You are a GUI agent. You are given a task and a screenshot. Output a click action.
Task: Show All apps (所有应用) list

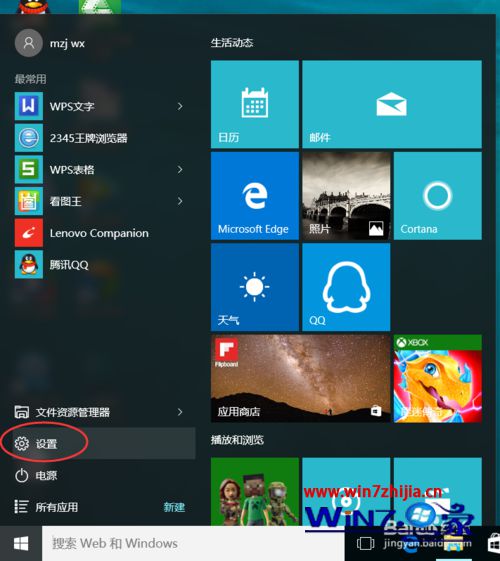coord(98,507)
